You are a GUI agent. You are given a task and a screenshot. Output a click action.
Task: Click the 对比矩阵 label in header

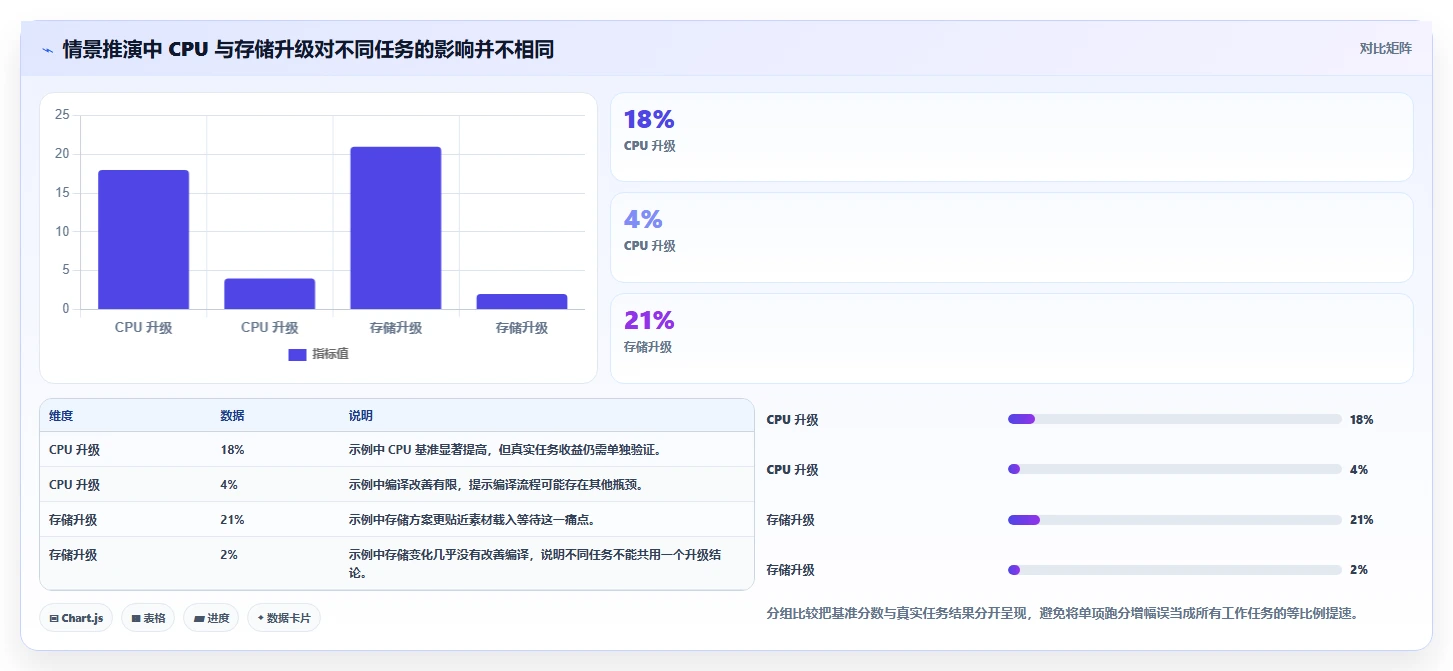coord(1385,48)
